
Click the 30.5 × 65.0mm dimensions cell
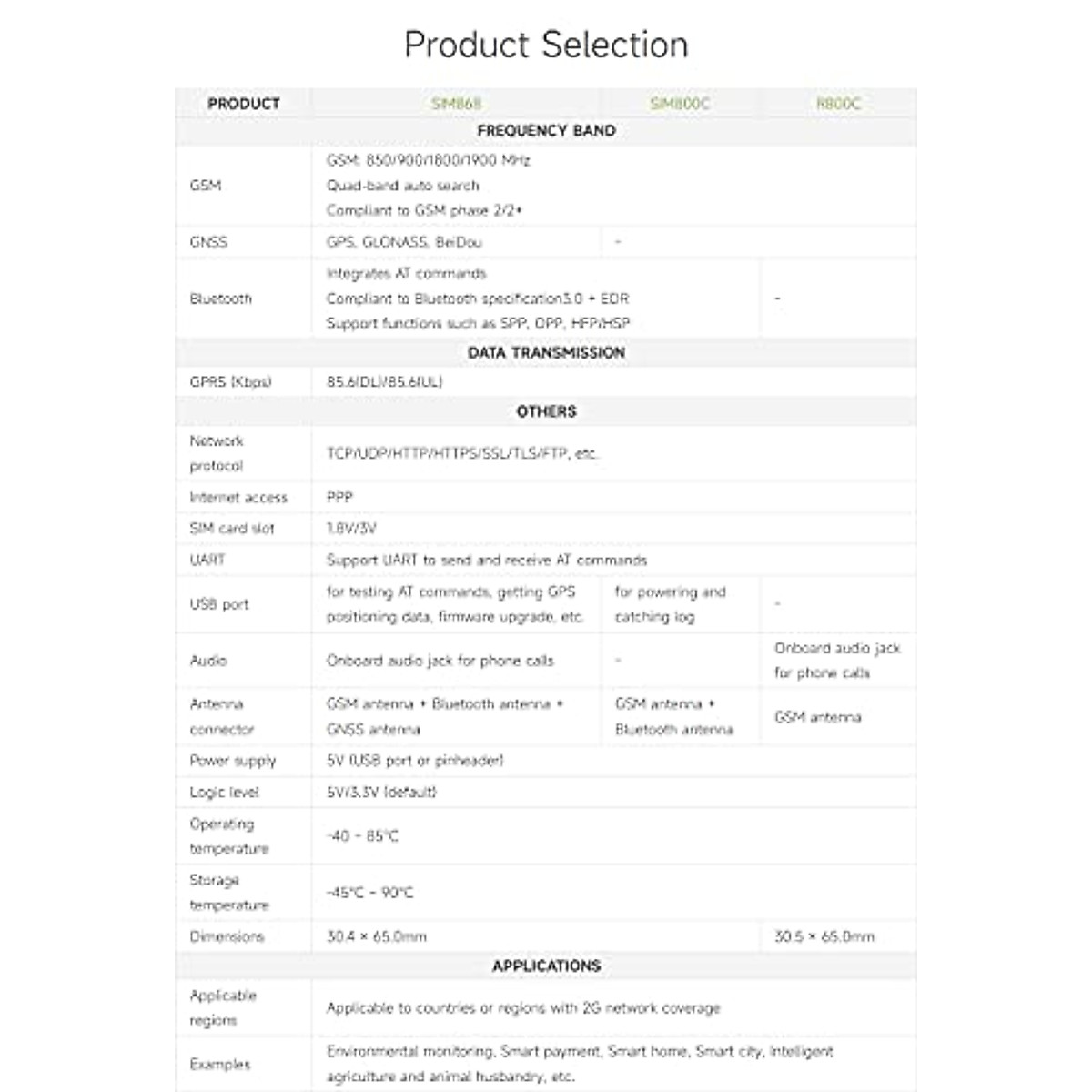(x=824, y=936)
